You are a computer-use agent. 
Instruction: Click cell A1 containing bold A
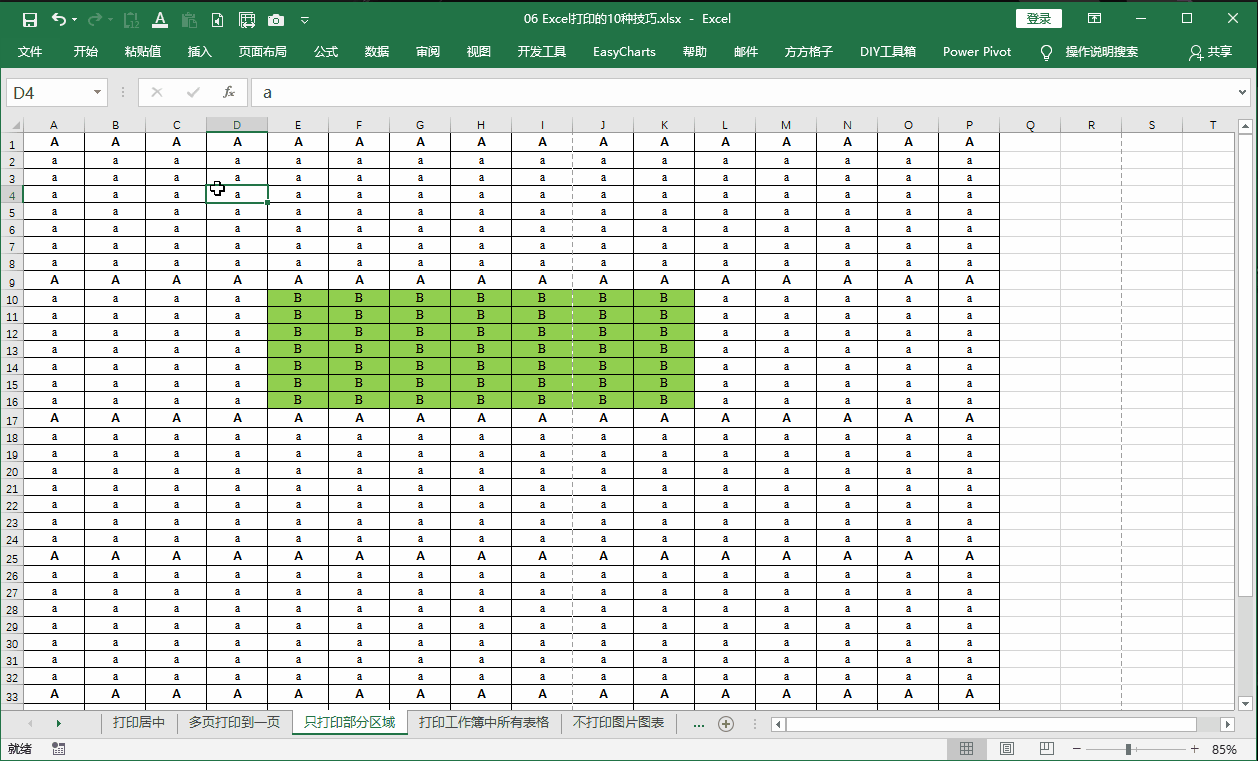point(54,142)
